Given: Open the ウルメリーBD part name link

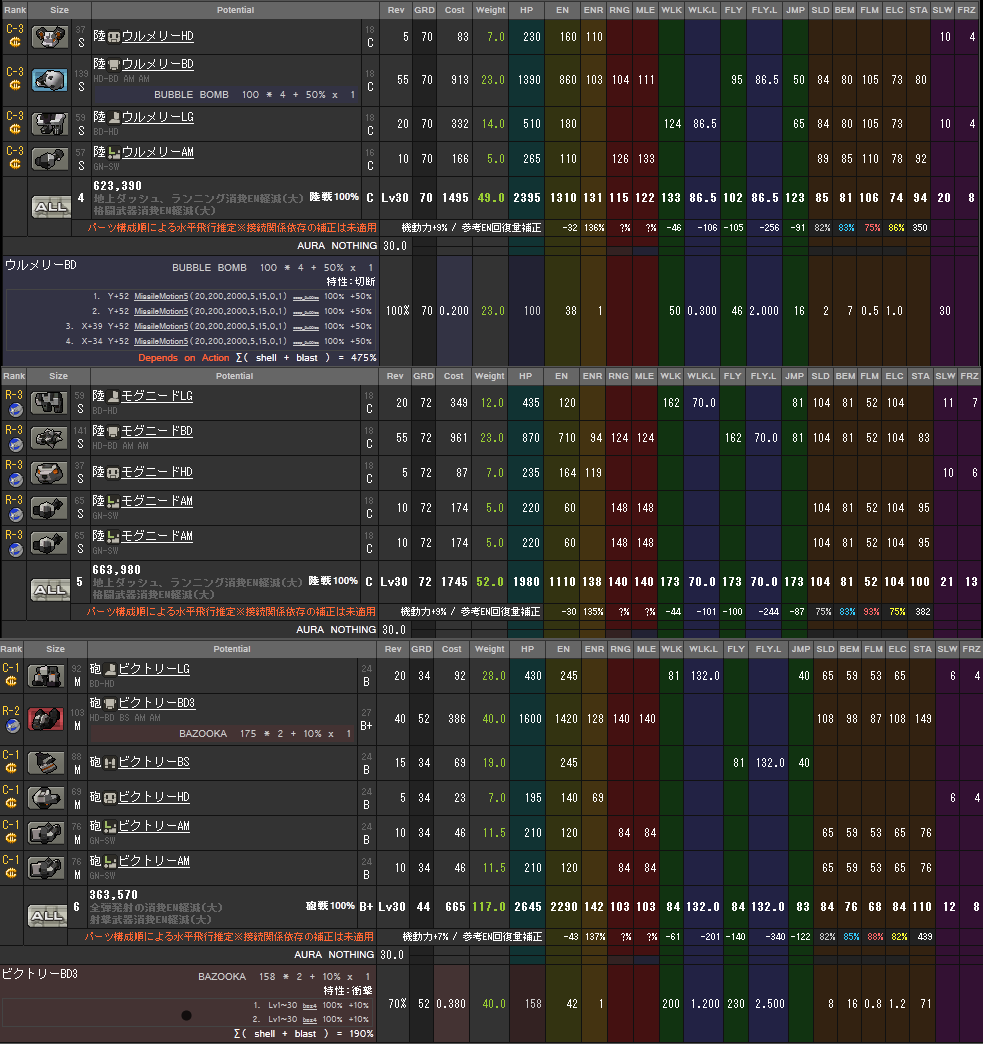Looking at the screenshot, I should [157, 64].
